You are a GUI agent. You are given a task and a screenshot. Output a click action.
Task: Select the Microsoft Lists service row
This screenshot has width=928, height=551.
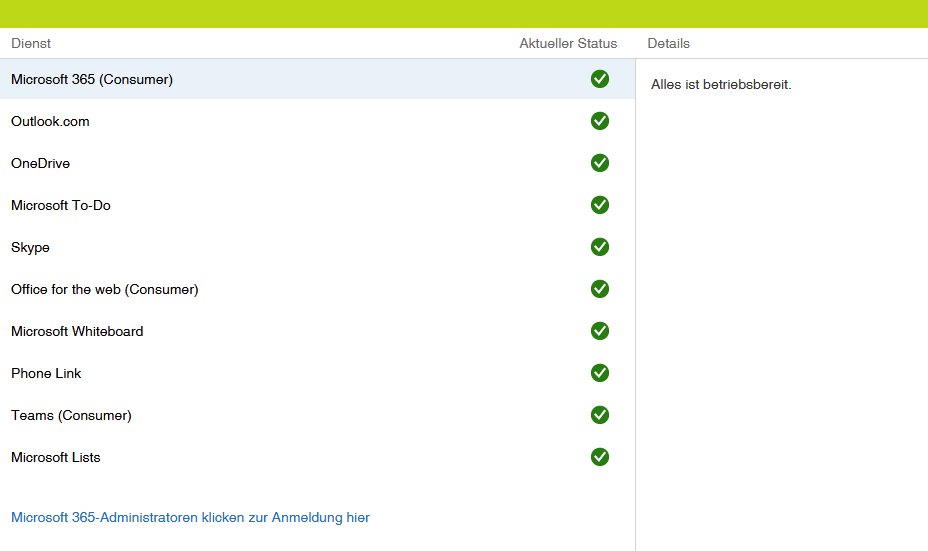click(317, 457)
